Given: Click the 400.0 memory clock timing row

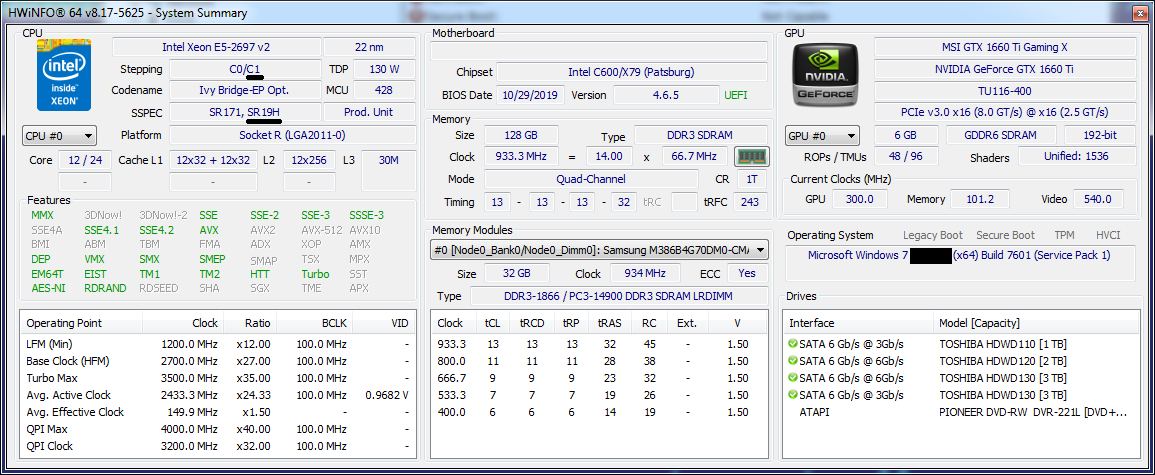Looking at the screenshot, I should point(600,412).
